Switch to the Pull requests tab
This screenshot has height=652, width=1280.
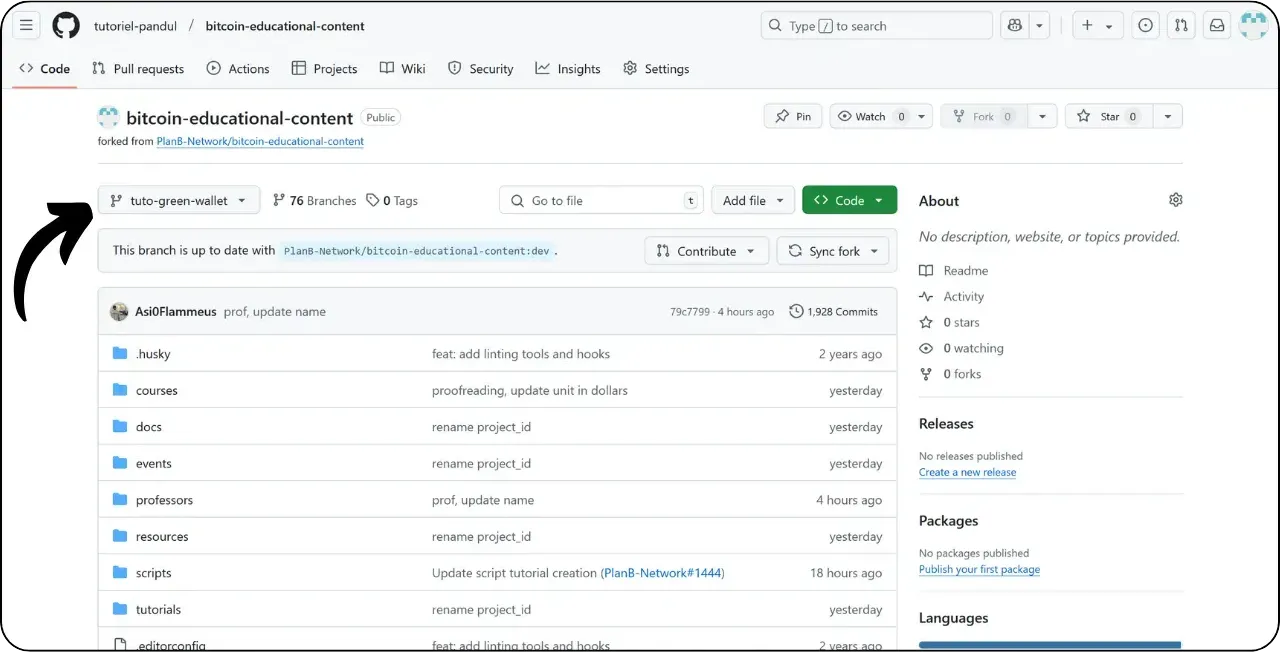(138, 68)
